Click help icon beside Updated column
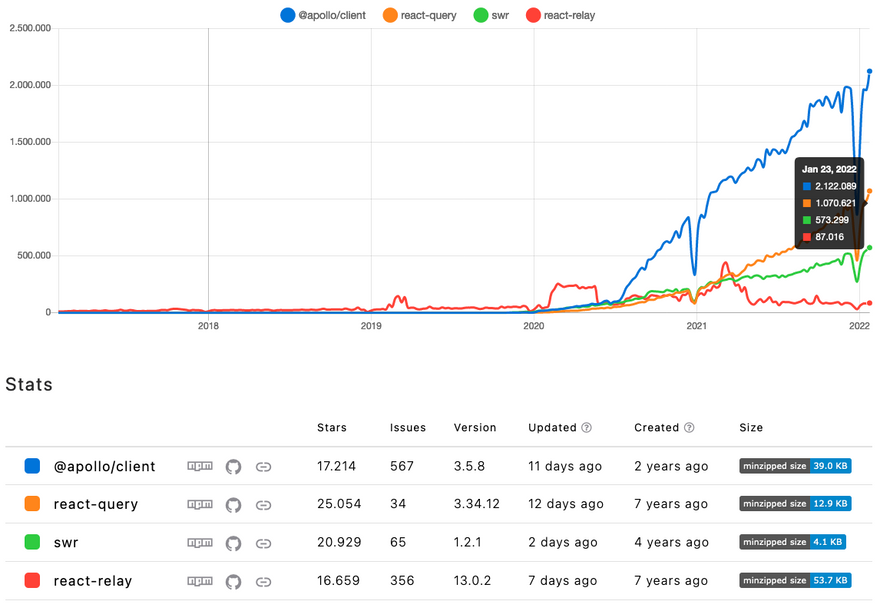 pyautogui.click(x=587, y=428)
